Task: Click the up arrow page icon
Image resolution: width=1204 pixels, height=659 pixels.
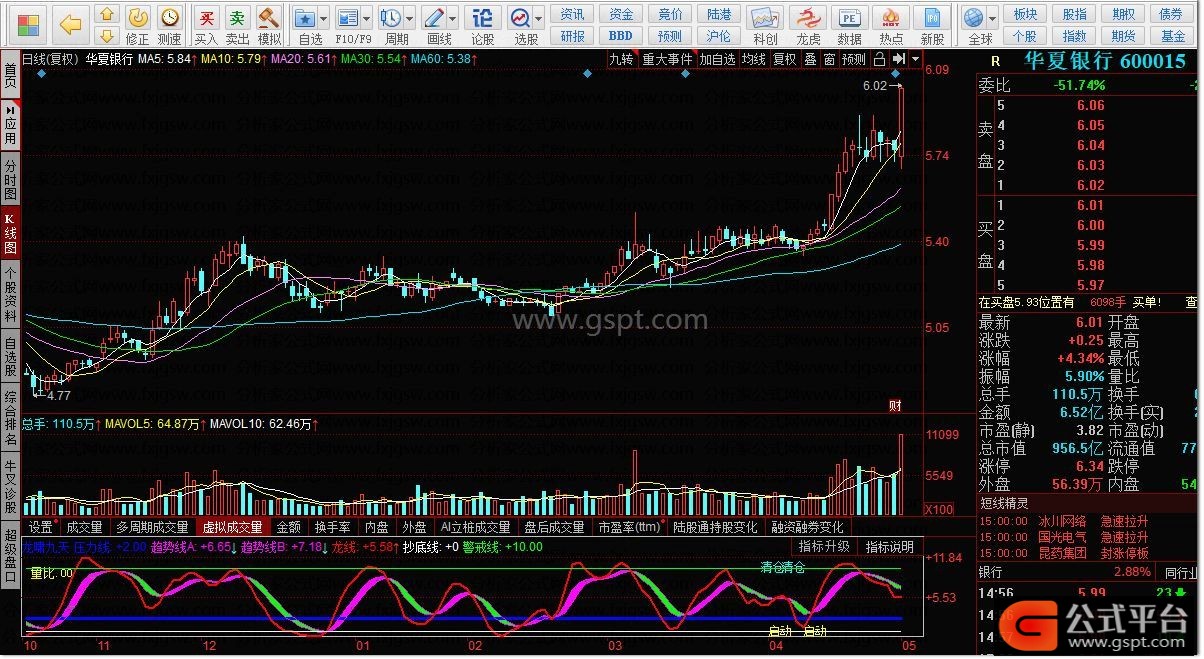Action: (108, 15)
